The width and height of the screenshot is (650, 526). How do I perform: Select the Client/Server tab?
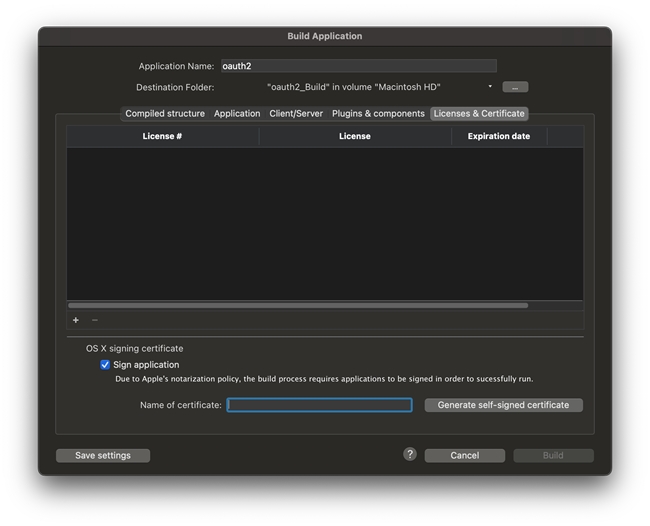point(296,114)
